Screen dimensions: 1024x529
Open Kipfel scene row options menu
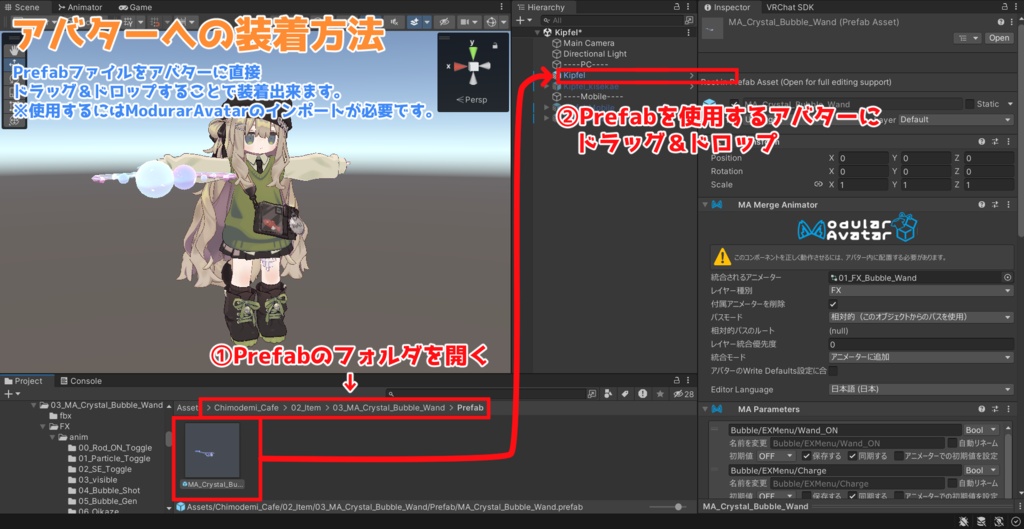point(688,32)
